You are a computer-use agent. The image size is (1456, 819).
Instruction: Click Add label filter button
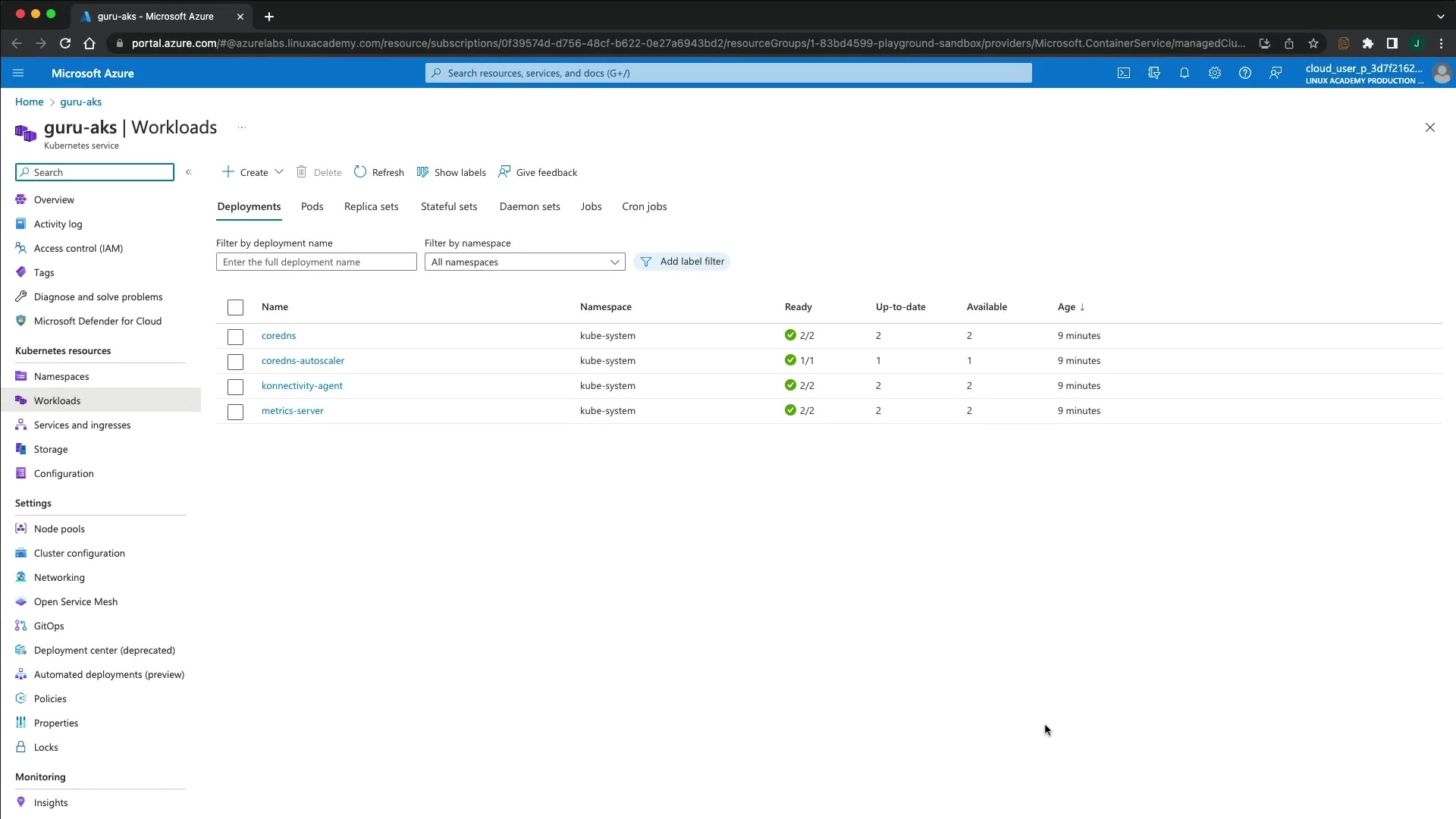tap(682, 261)
